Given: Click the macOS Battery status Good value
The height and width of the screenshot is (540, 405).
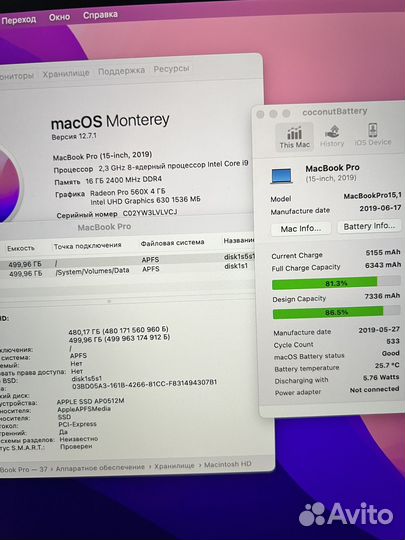Looking at the screenshot, I should [x=390, y=353].
